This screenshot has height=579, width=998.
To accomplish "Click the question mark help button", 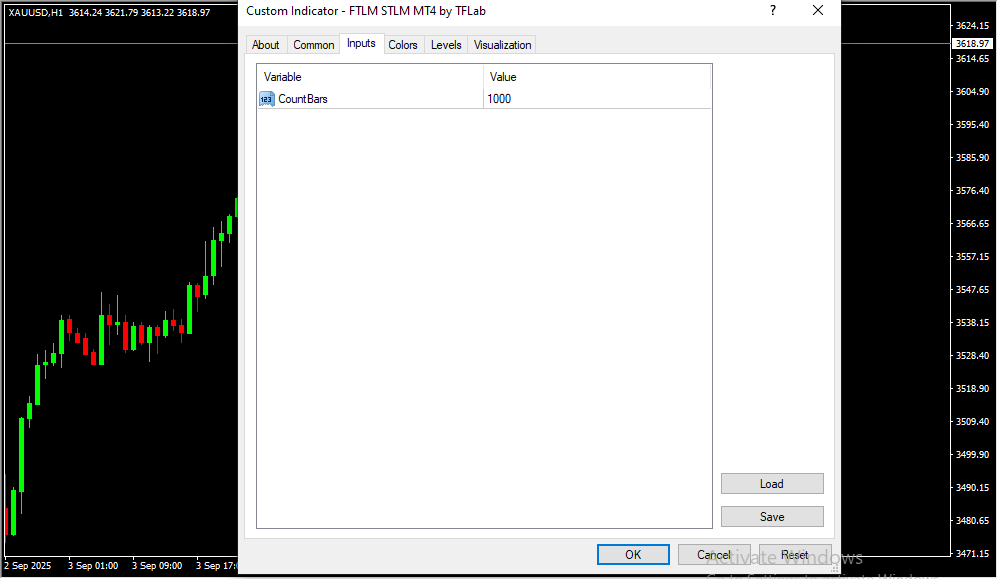I will point(772,11).
